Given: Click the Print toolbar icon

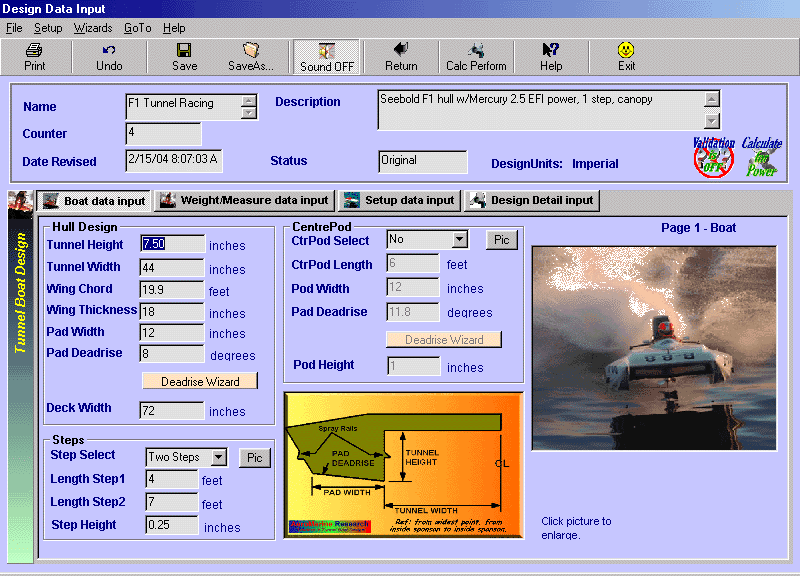Looking at the screenshot, I should [36, 57].
